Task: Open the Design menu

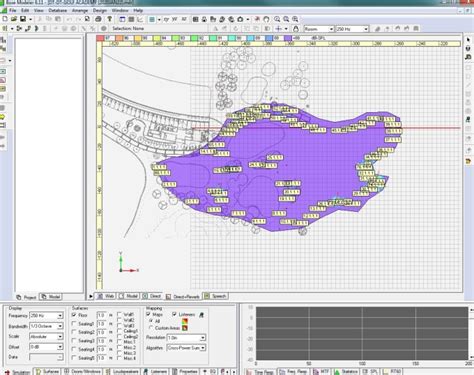Action: [99, 10]
